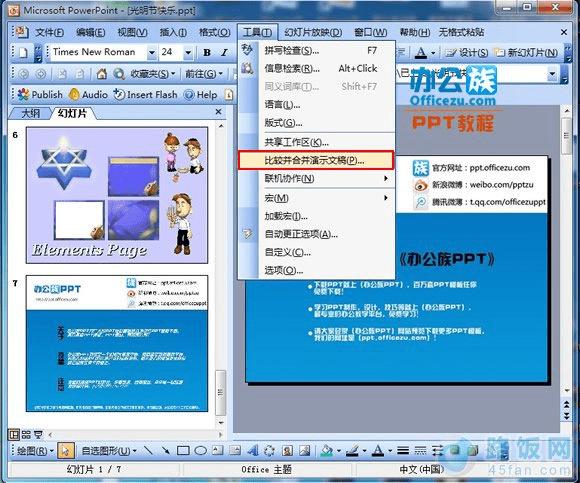Click the 新幻灯片(N) new slide button
580x483 pixels.
527,53
